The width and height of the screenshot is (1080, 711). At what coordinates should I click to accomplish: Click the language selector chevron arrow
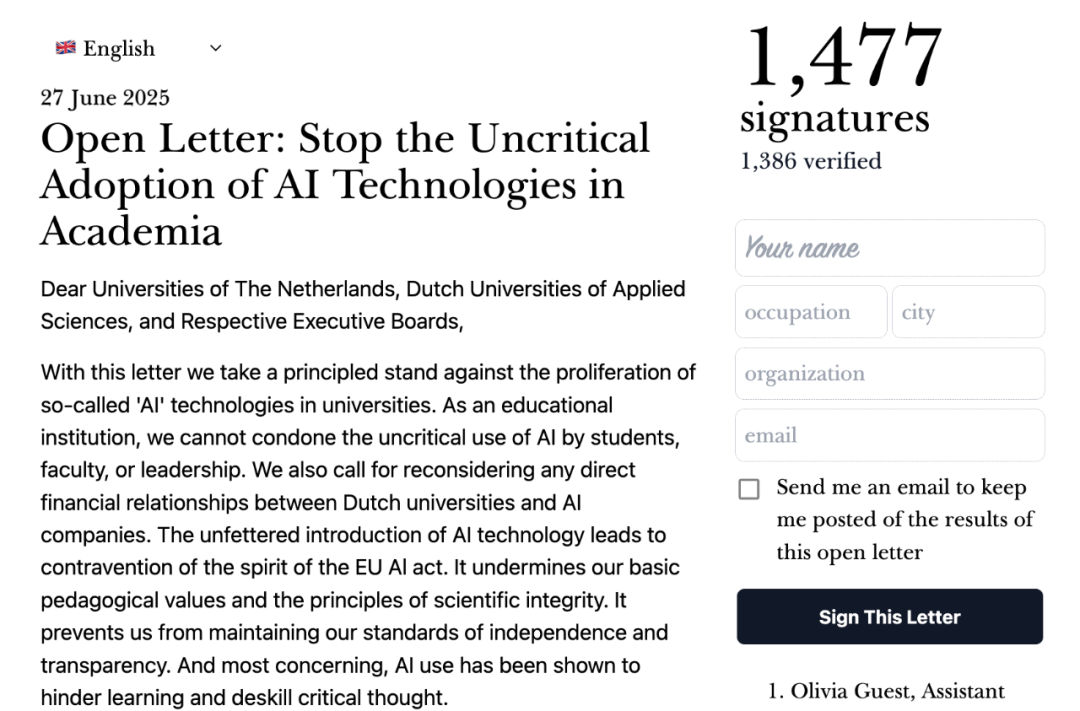(216, 48)
